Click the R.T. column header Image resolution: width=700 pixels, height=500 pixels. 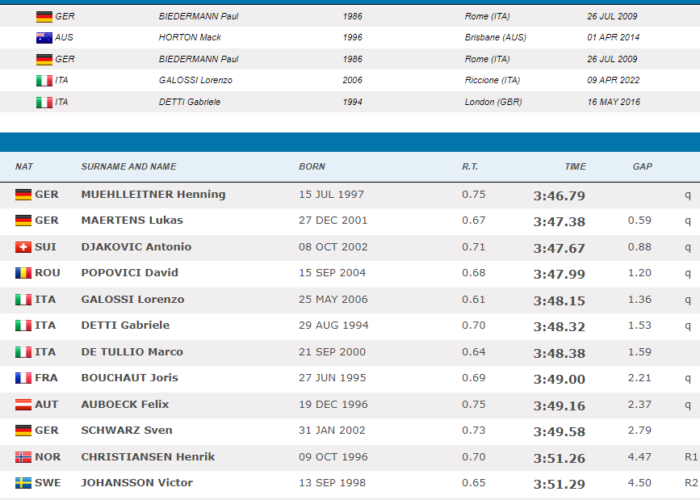[470, 166]
